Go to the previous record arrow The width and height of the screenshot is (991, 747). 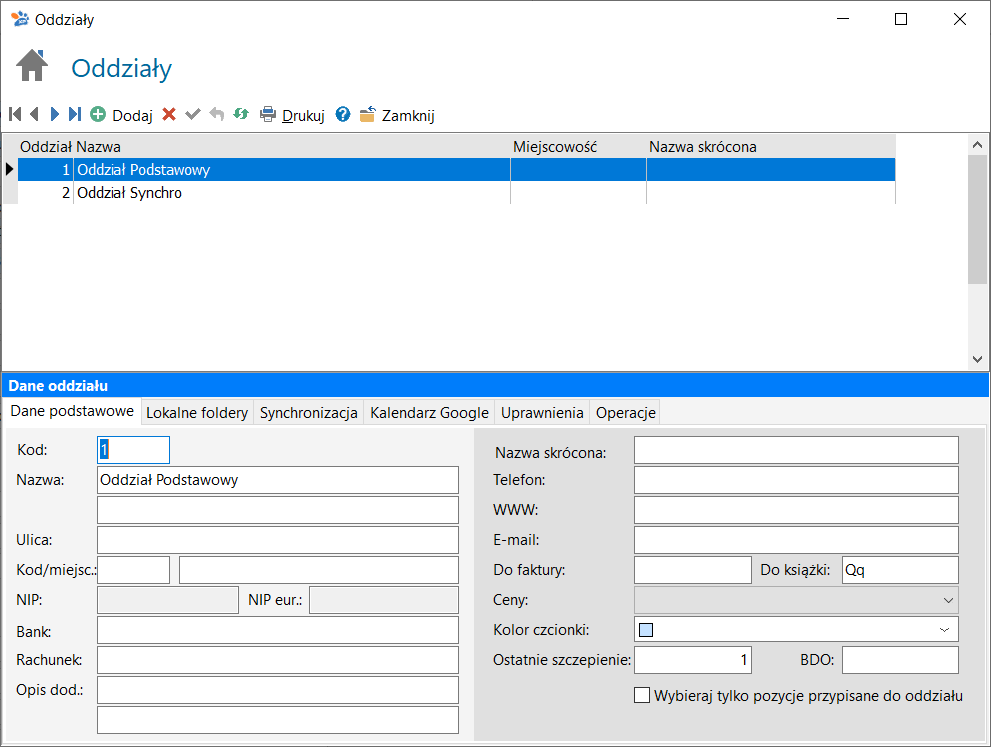tap(34, 114)
